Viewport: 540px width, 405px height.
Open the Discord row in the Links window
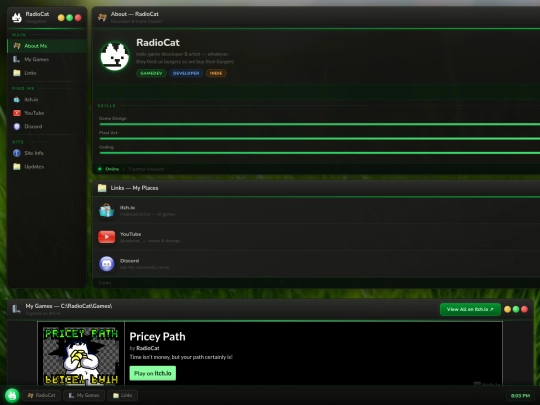coord(316,264)
